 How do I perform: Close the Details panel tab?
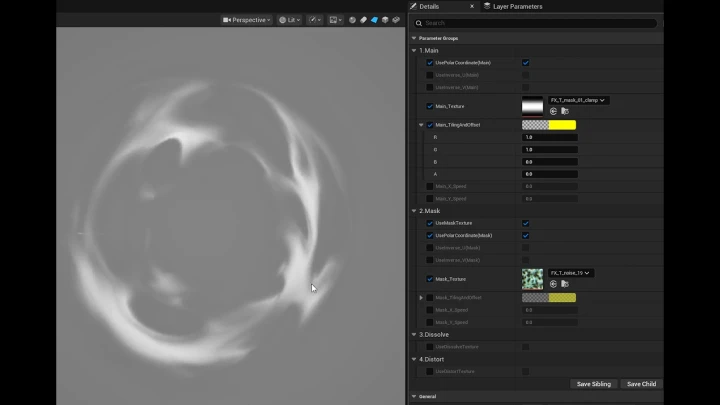(470, 6)
